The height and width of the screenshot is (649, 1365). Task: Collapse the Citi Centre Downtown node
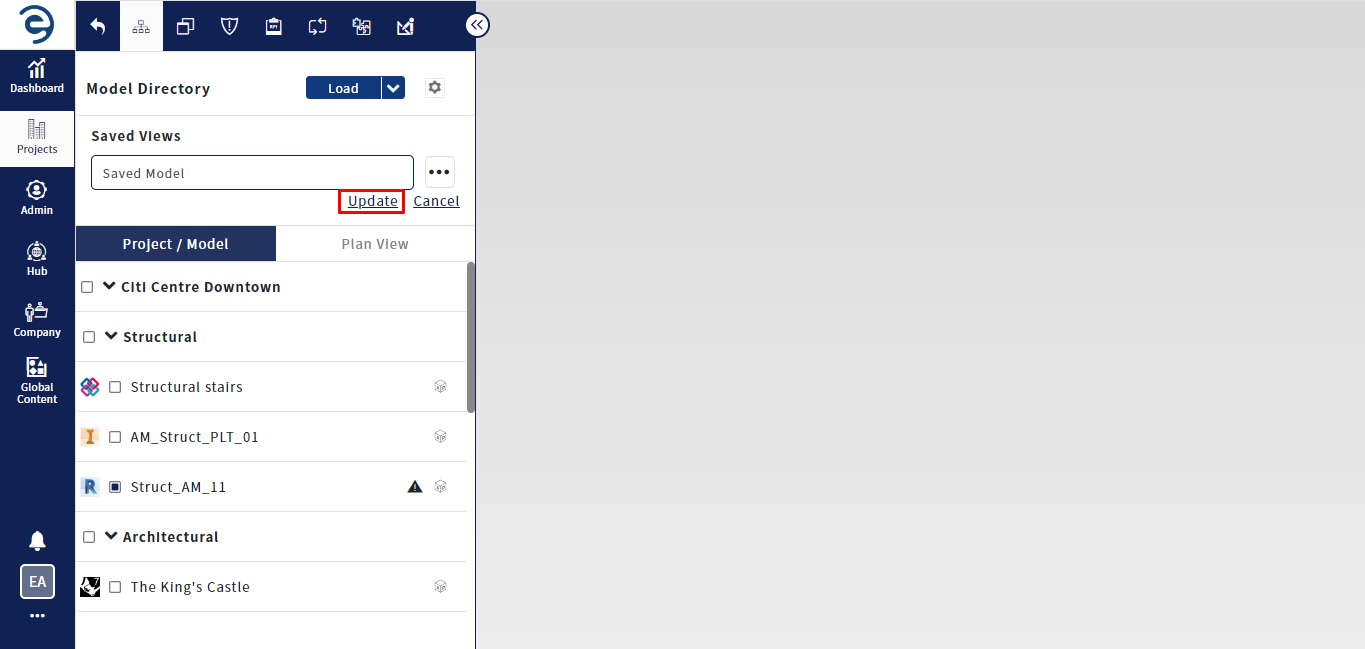pos(109,286)
